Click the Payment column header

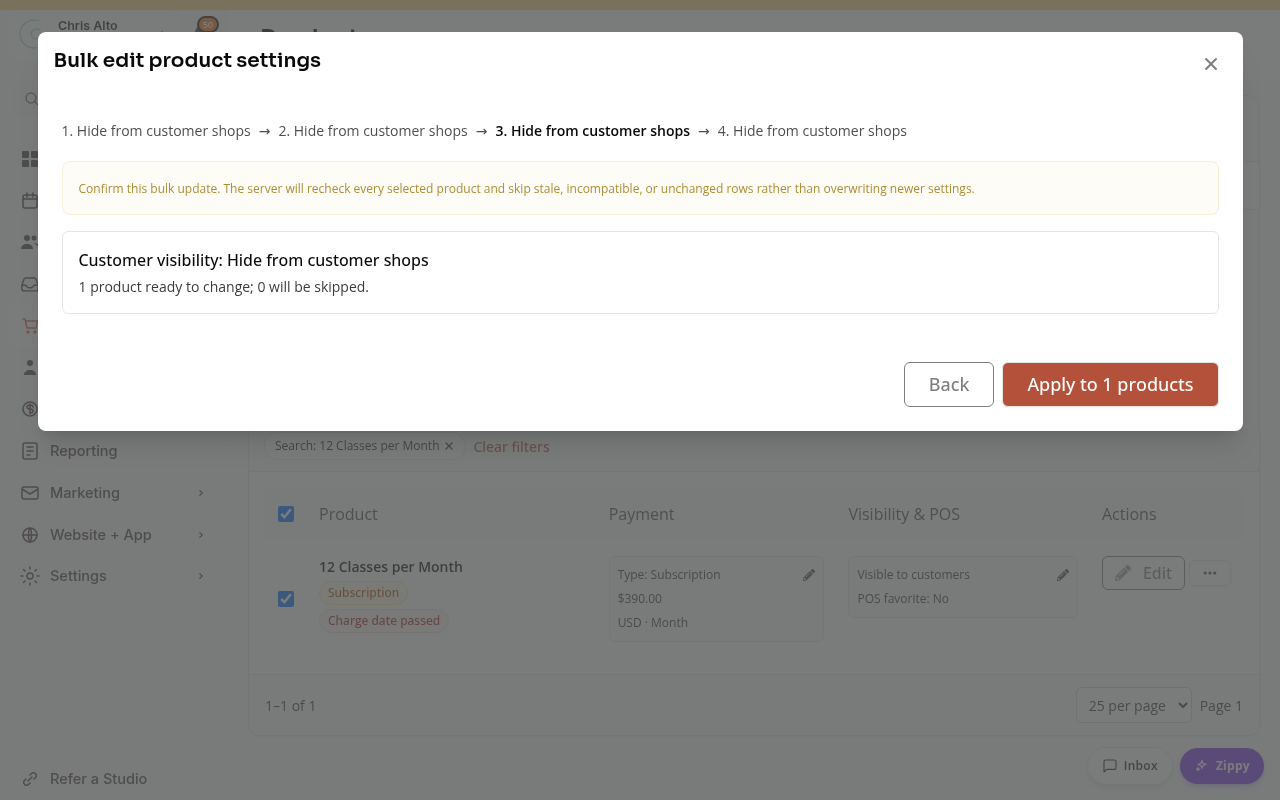pyautogui.click(x=641, y=514)
